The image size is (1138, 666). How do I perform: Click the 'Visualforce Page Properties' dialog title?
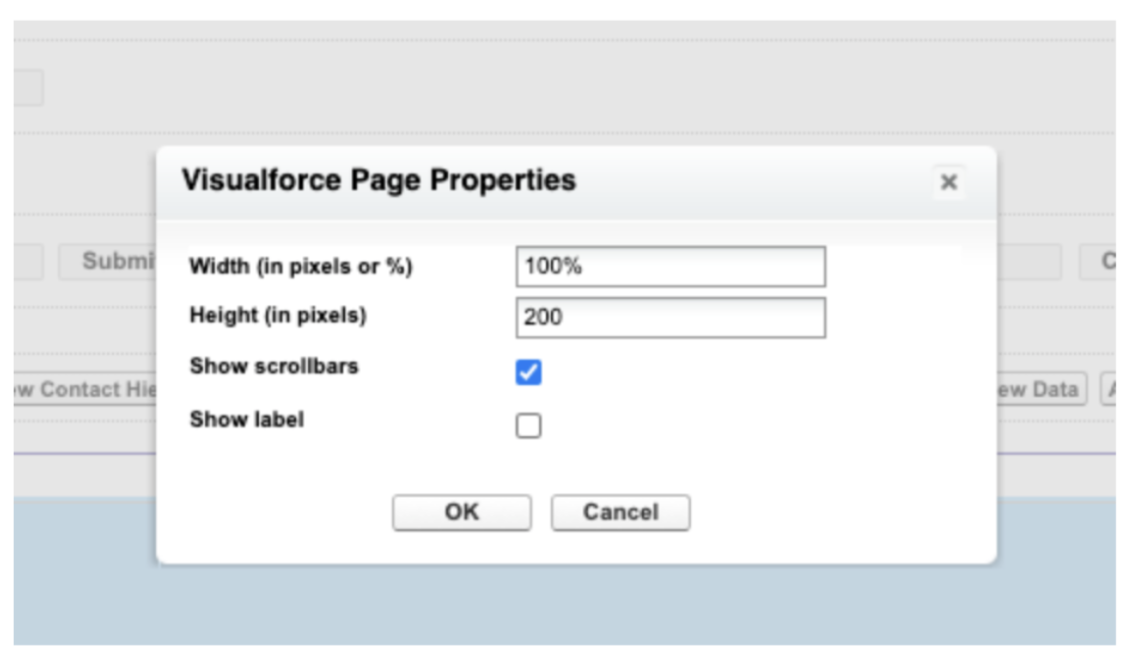coord(379,180)
